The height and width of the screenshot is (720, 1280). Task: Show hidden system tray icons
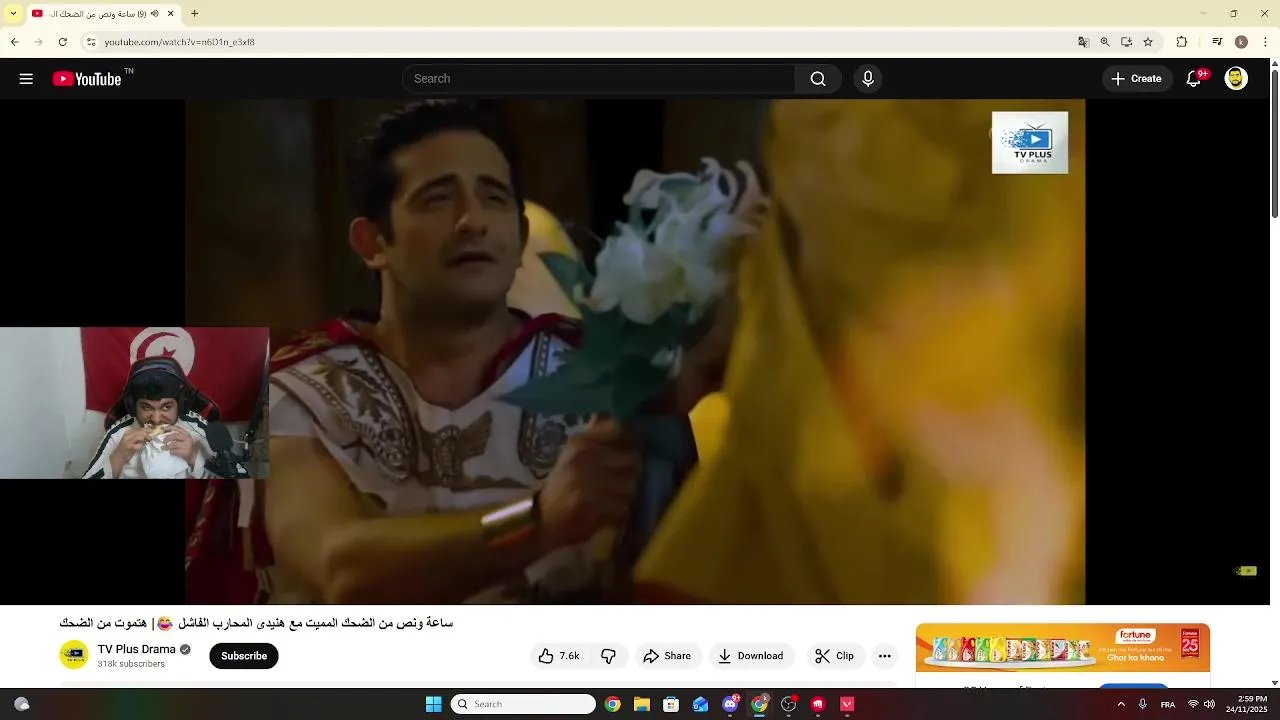tap(1121, 704)
